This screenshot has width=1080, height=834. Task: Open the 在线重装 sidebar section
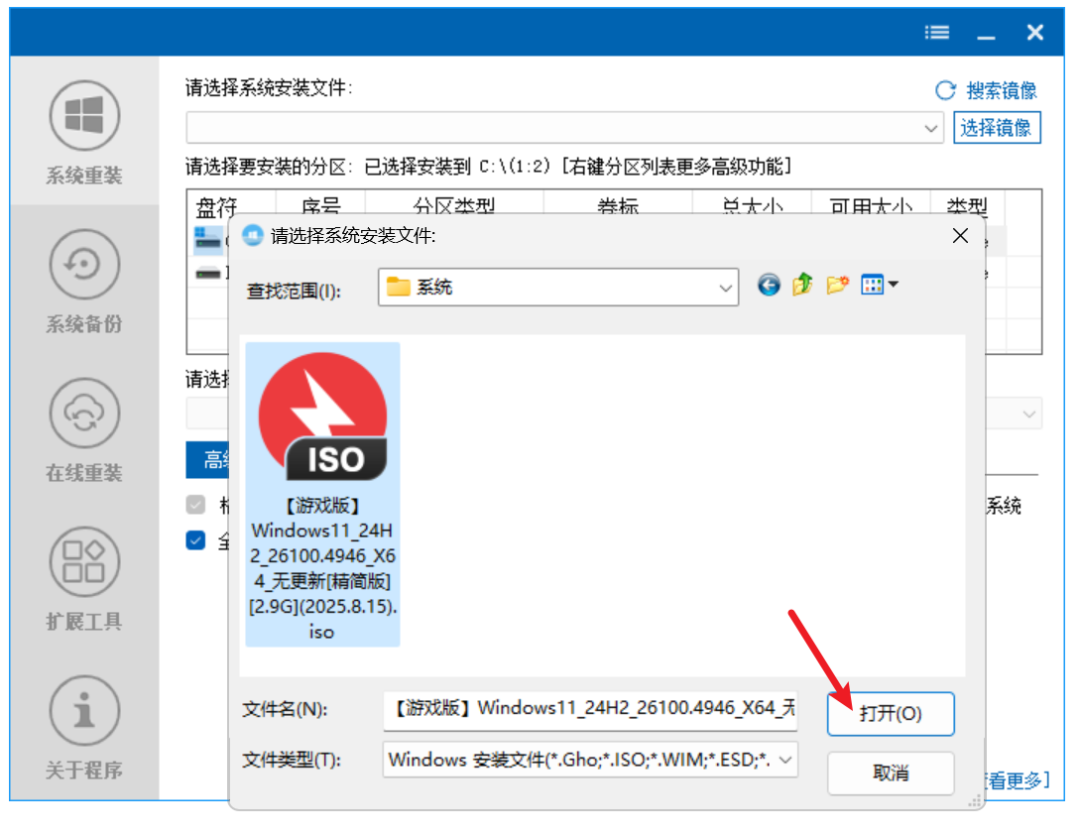pos(84,429)
